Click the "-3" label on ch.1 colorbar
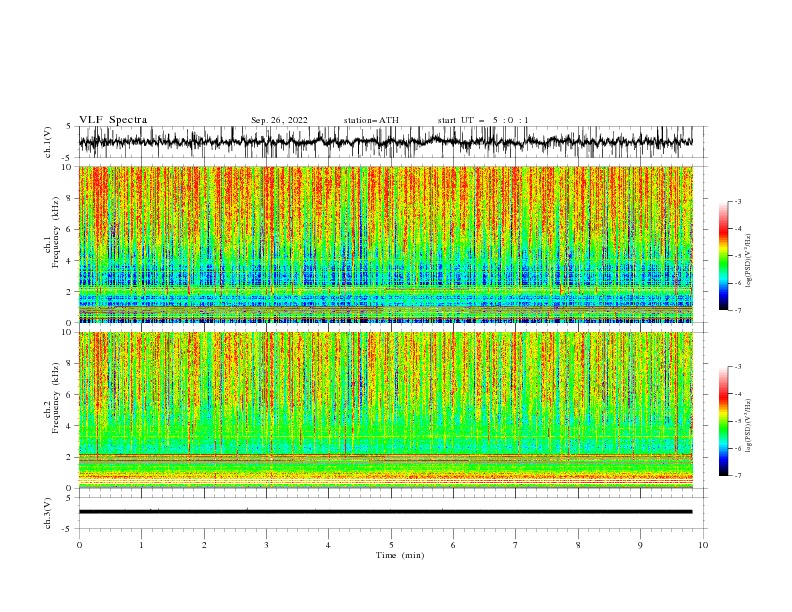This screenshot has height=612, width=792. [x=737, y=201]
